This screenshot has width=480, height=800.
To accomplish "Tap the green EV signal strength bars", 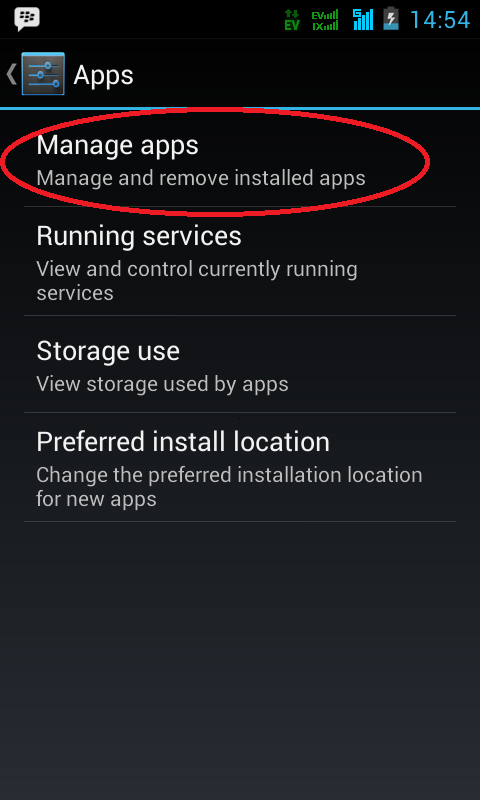I will pos(325,15).
